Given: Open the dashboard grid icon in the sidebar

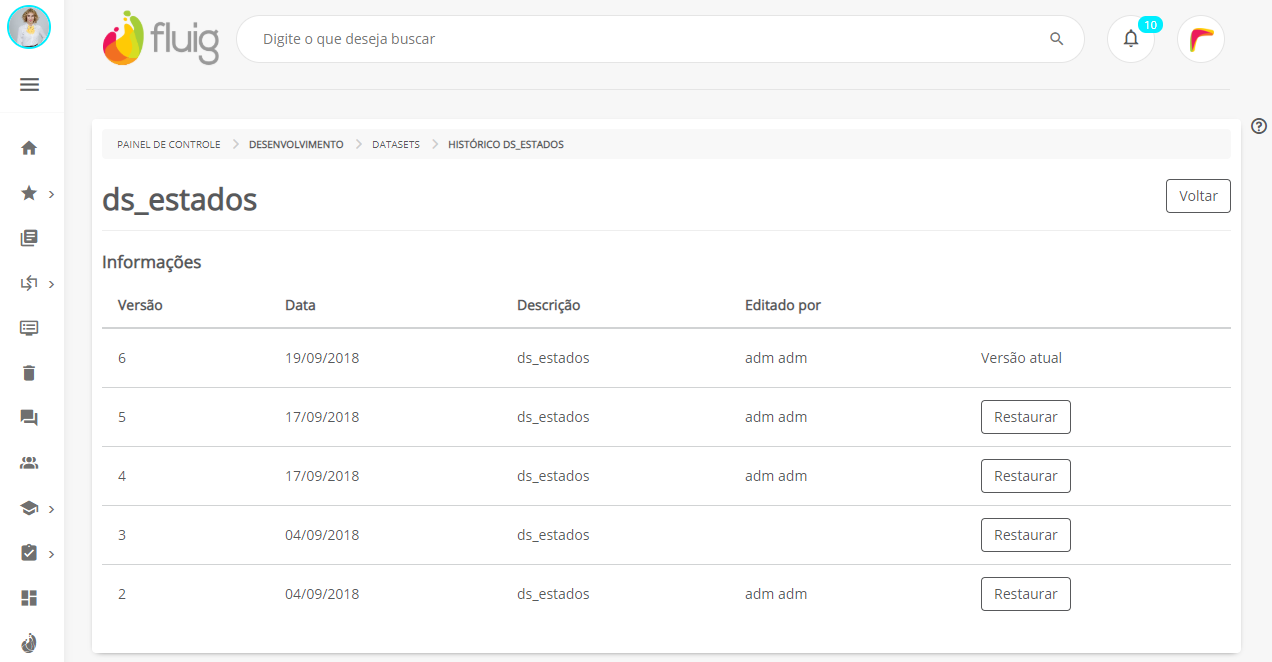Looking at the screenshot, I should click(x=29, y=598).
